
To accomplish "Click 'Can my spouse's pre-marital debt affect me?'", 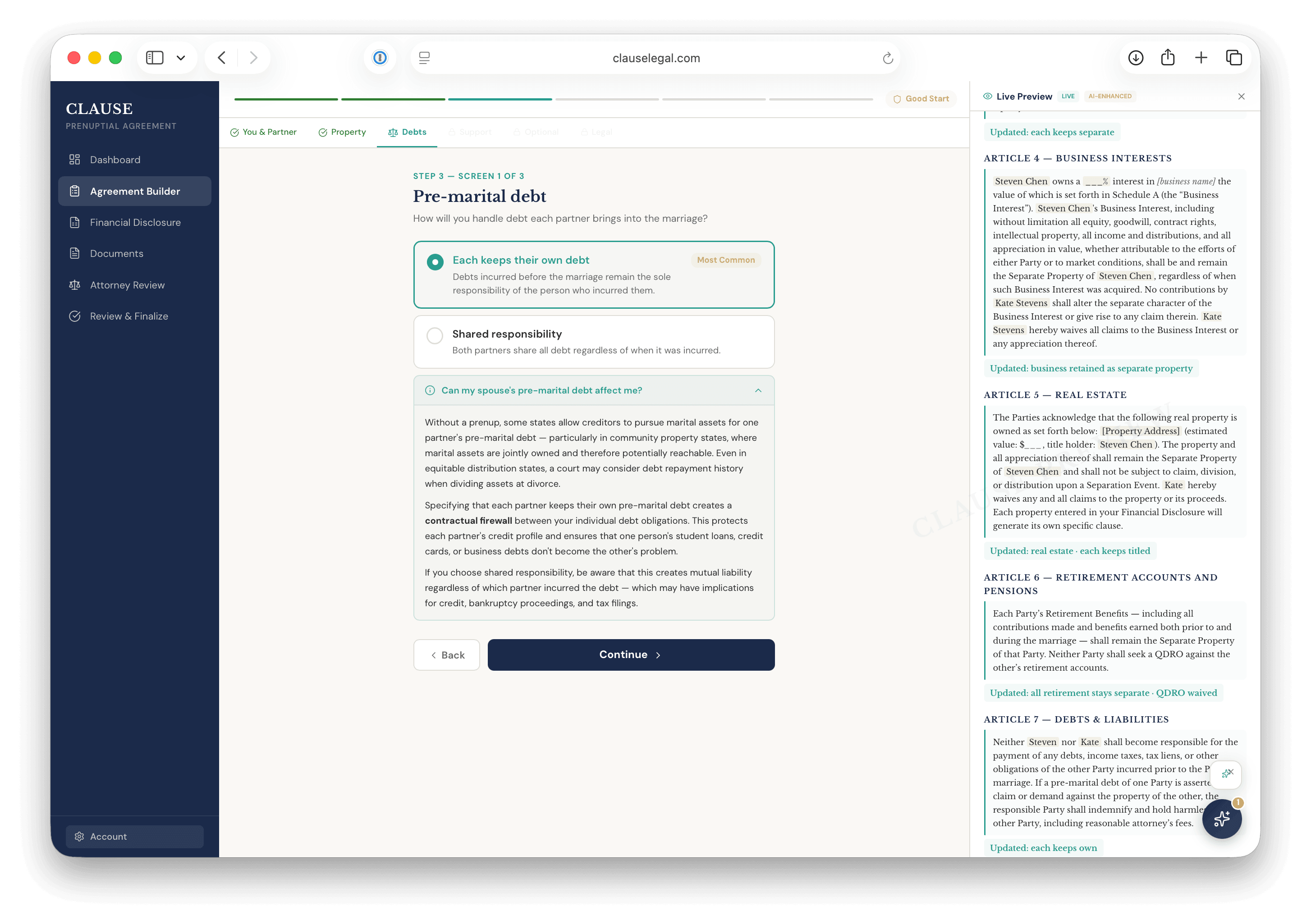I will coord(541,390).
